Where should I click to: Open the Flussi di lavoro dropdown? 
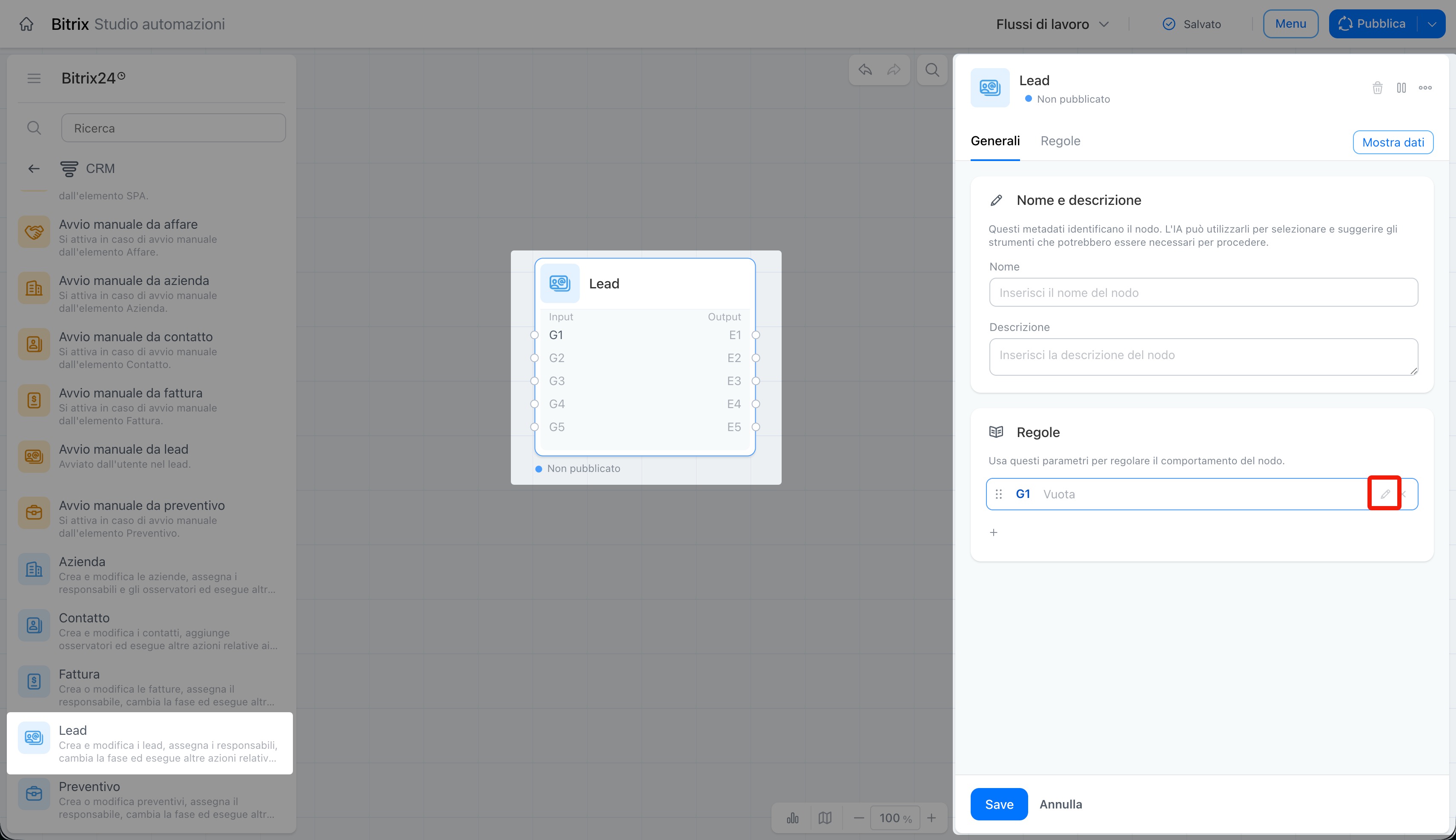1052,24
